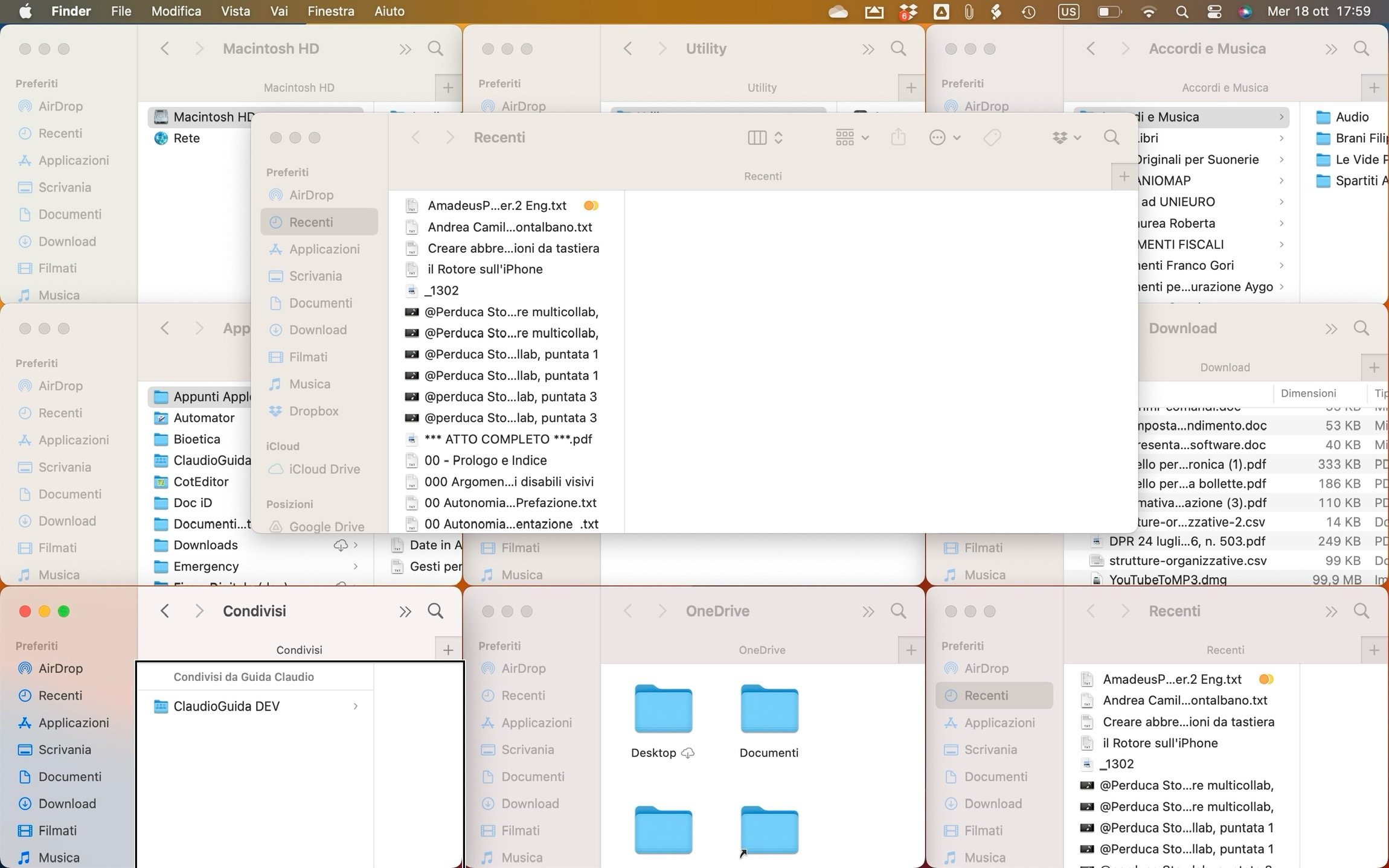Image resolution: width=1389 pixels, height=868 pixels.
Task: Open the Dropbox dropdown in Recenti toolbar
Action: 1066,138
